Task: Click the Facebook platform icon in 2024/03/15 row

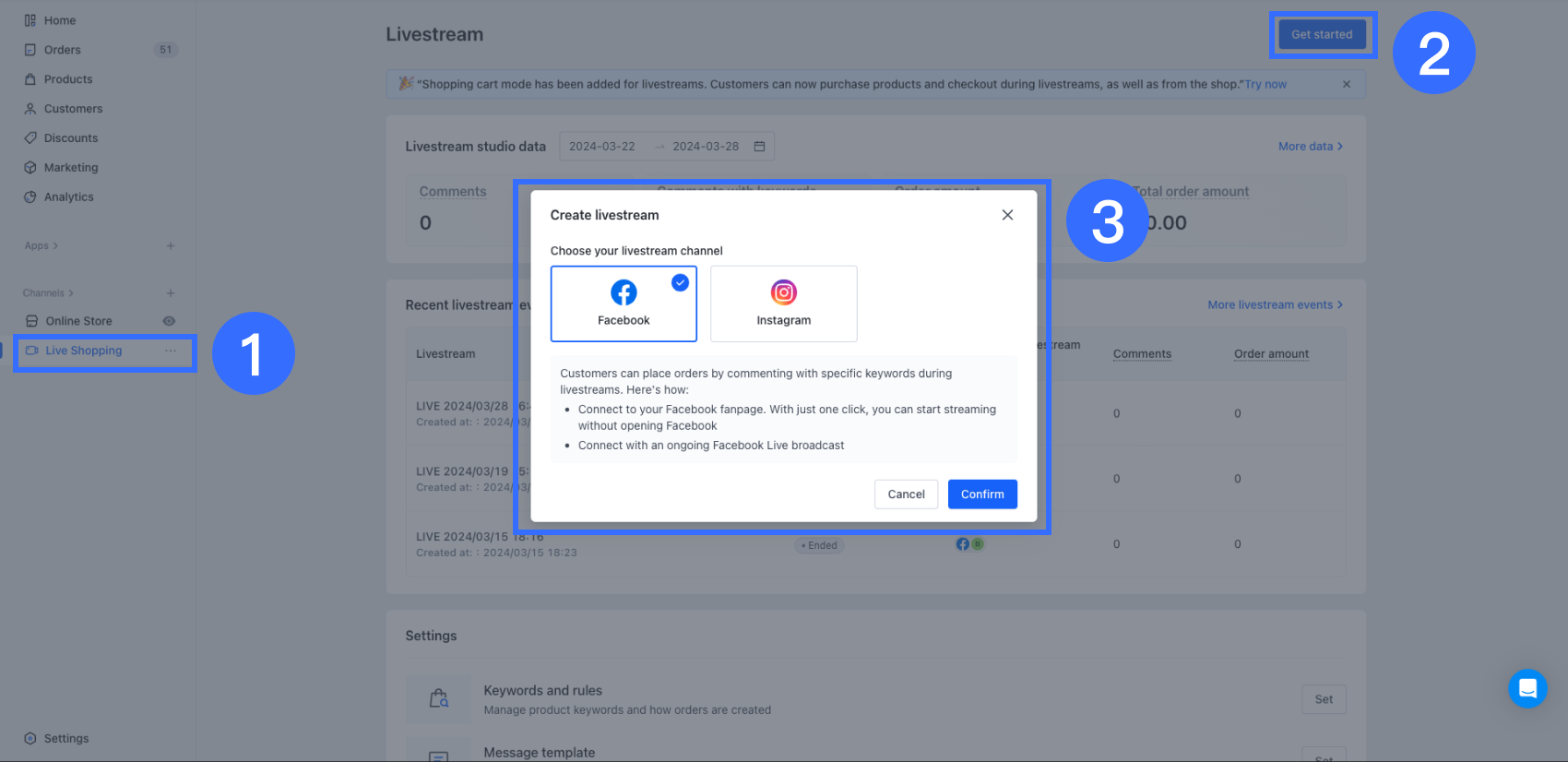Action: (963, 544)
